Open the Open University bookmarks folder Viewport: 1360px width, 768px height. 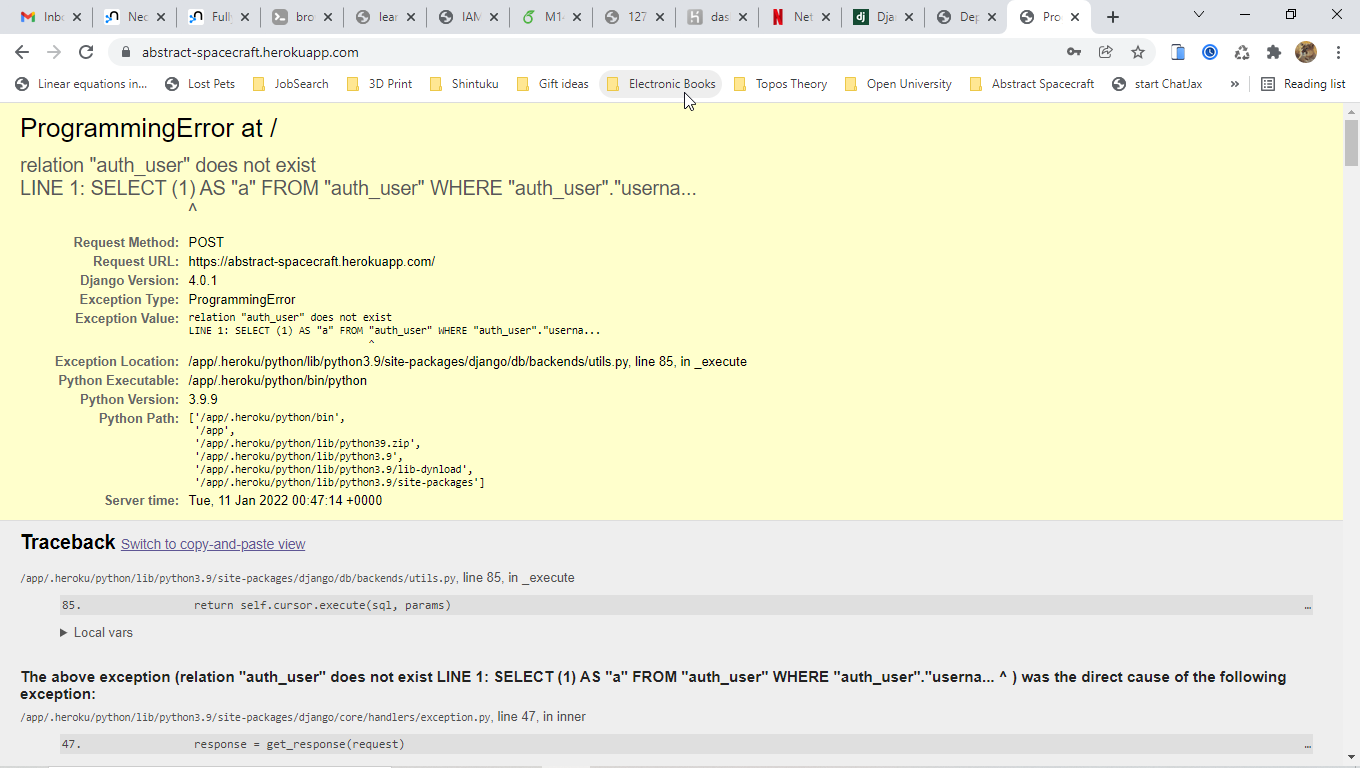898,84
